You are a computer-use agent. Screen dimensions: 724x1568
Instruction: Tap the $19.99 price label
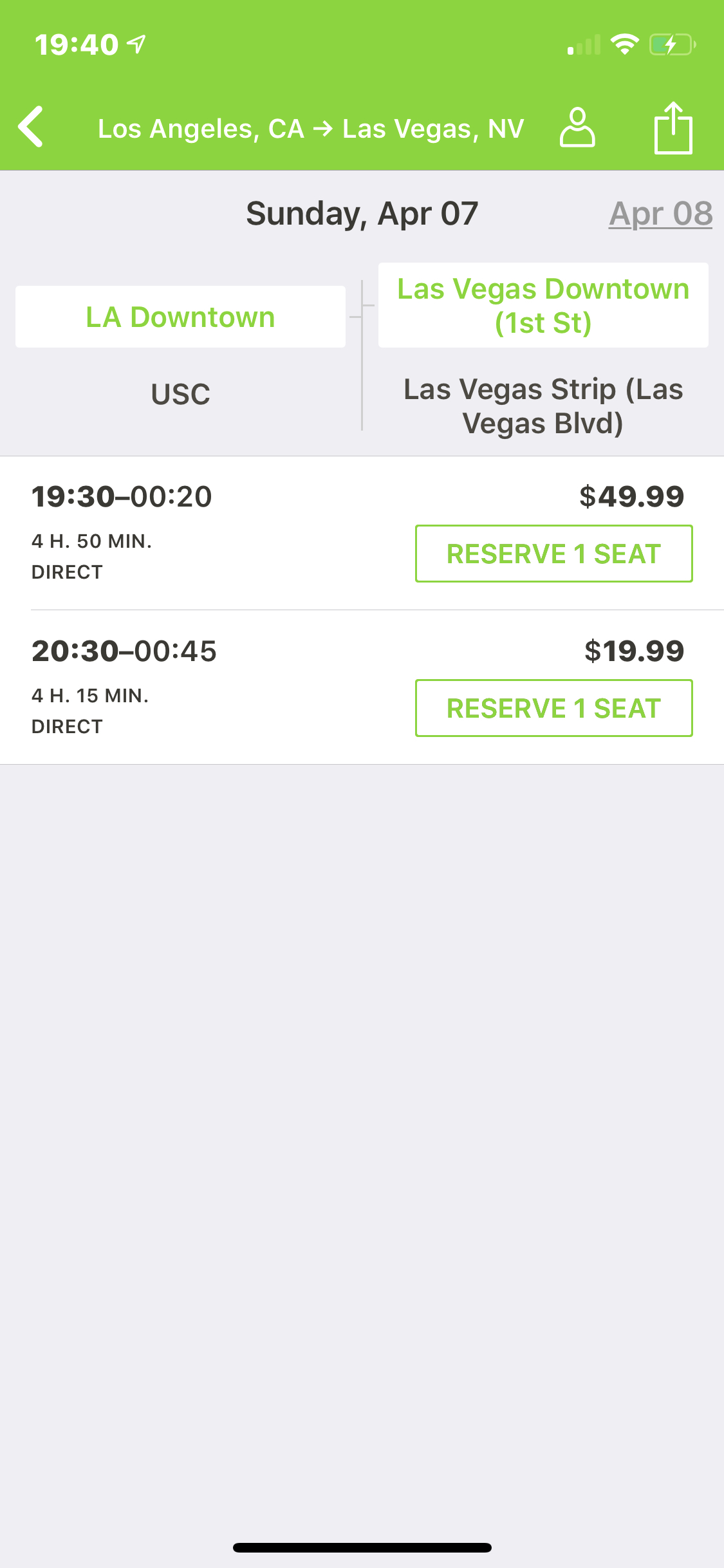(634, 651)
